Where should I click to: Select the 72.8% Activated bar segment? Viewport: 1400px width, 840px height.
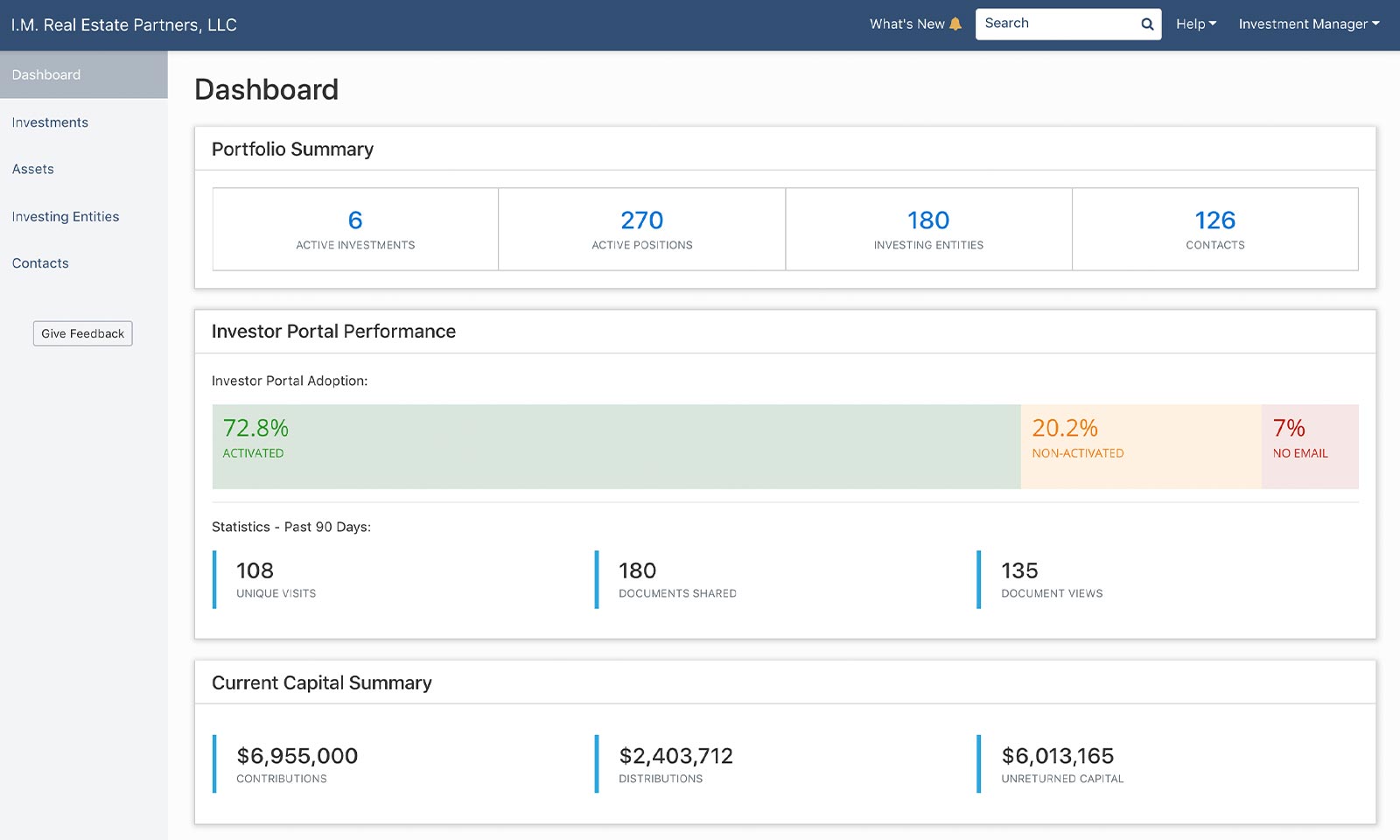616,446
